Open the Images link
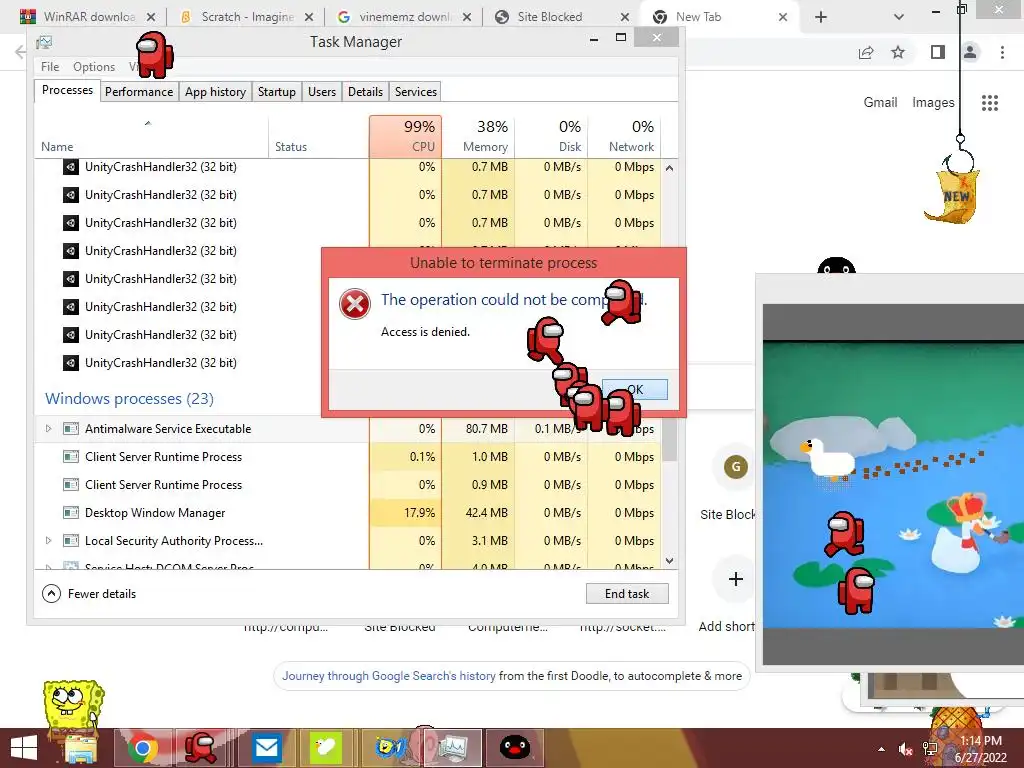This screenshot has width=1024, height=768. [x=933, y=103]
